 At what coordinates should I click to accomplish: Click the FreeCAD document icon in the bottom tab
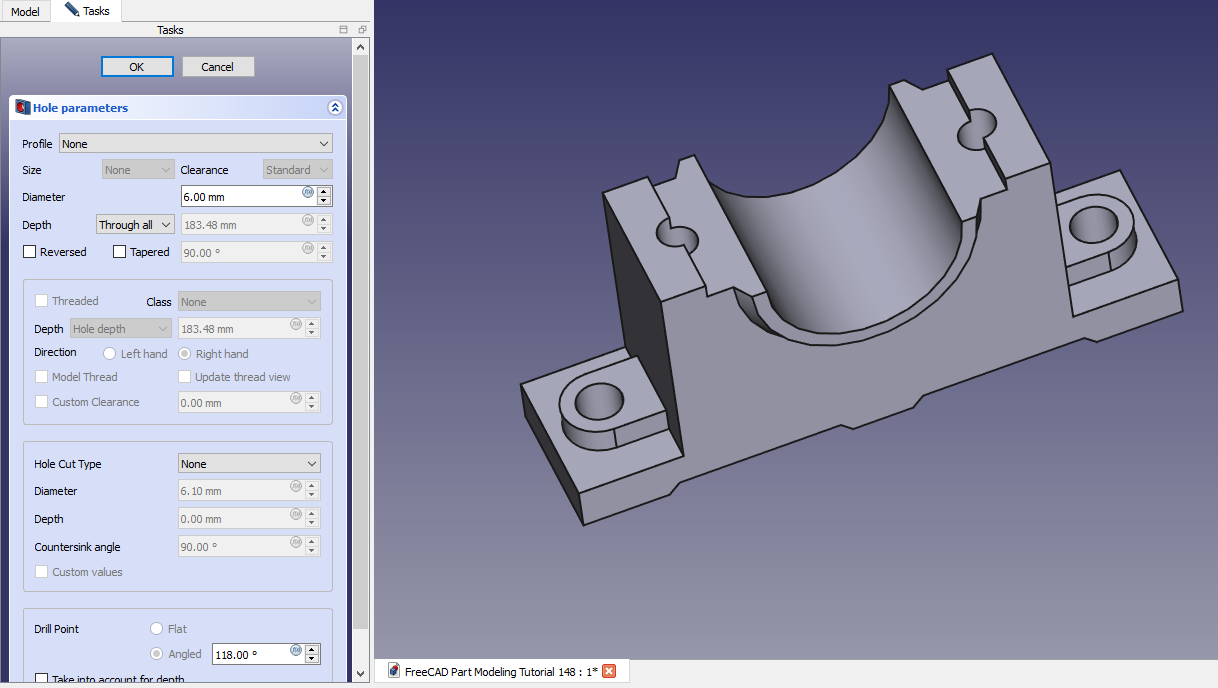coord(394,671)
